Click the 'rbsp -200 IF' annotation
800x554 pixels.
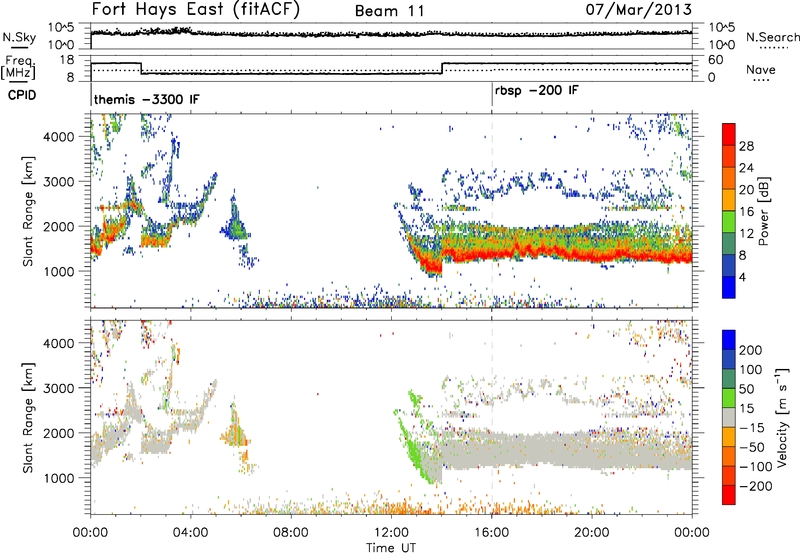[x=537, y=90]
